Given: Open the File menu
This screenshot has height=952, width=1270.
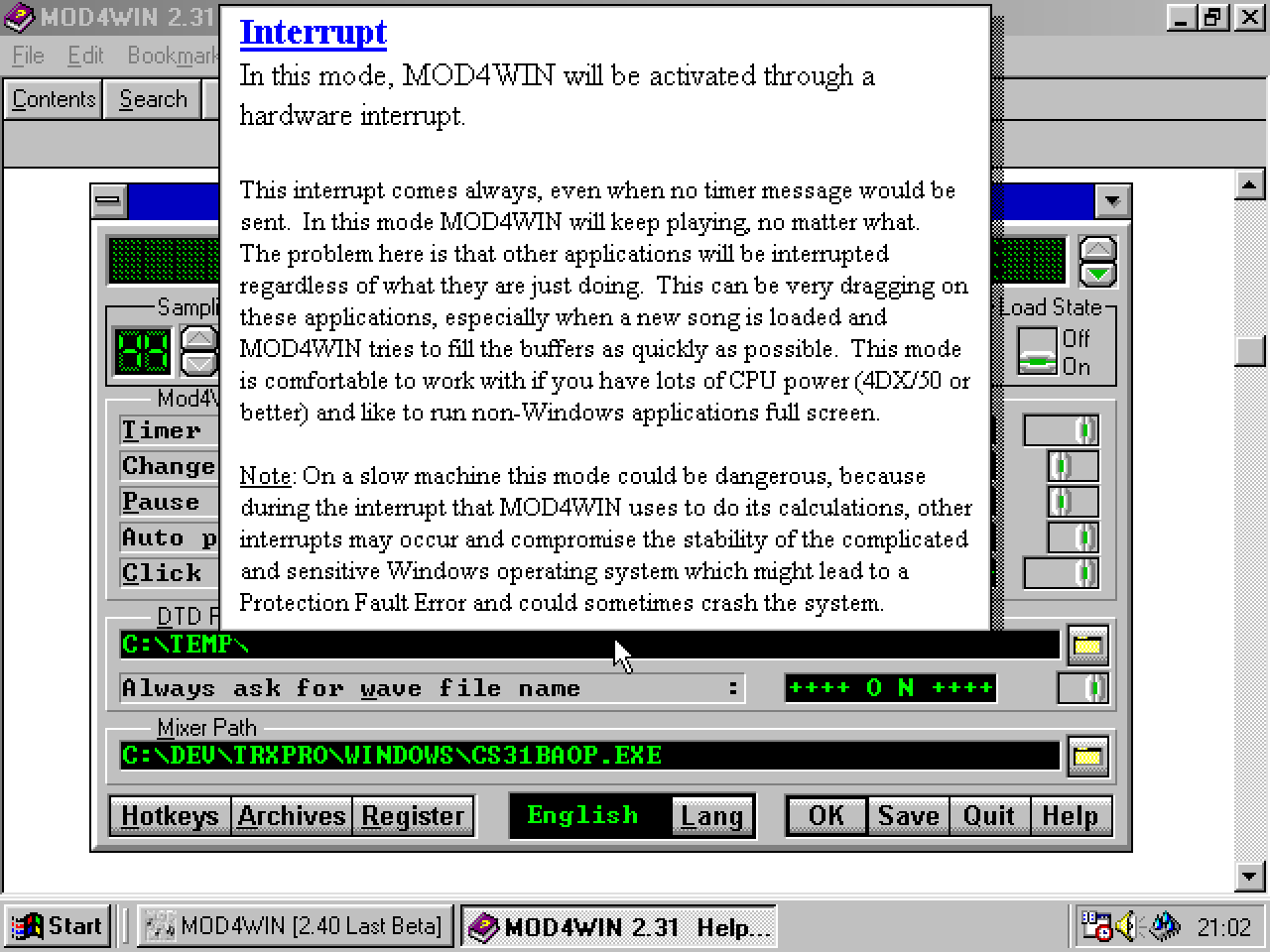Looking at the screenshot, I should click(x=28, y=56).
